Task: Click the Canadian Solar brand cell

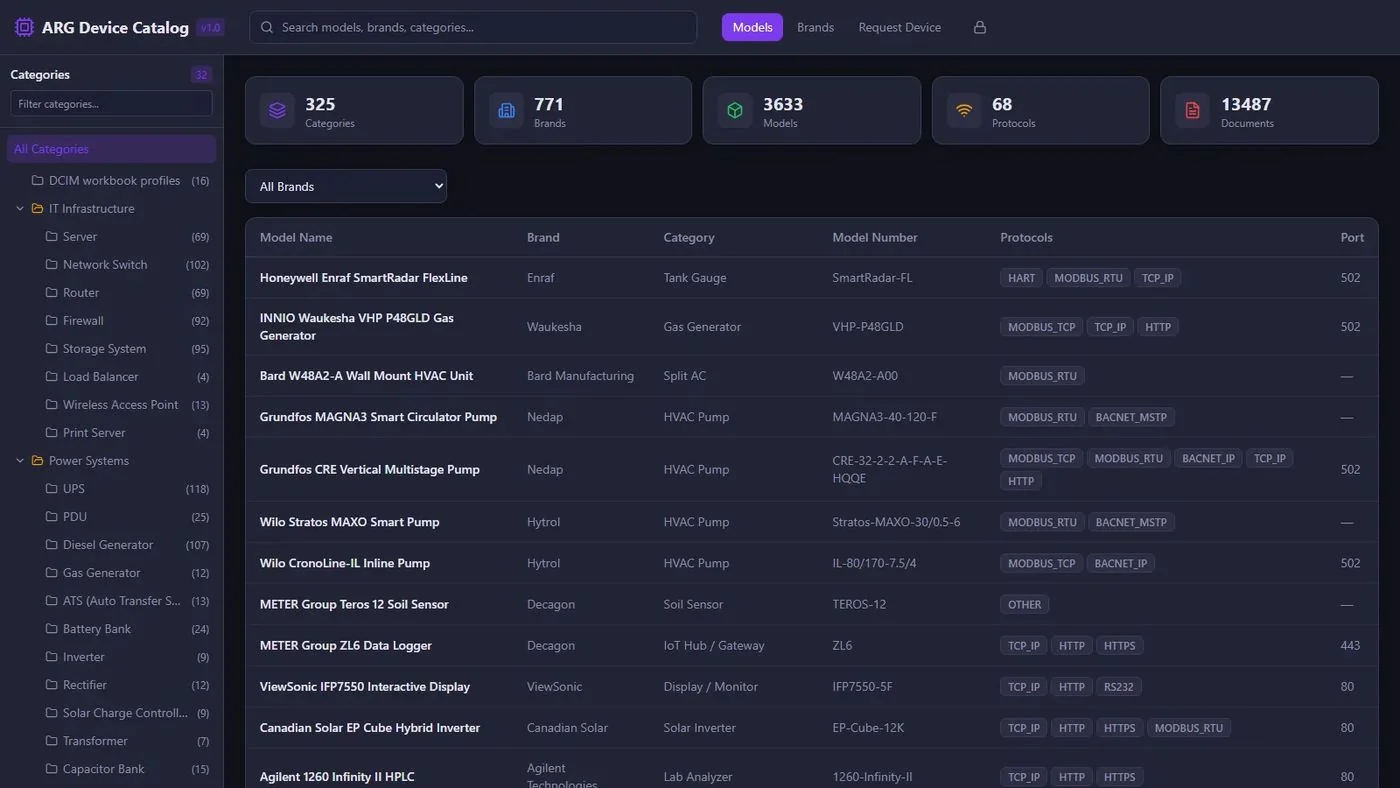Action: 567,728
